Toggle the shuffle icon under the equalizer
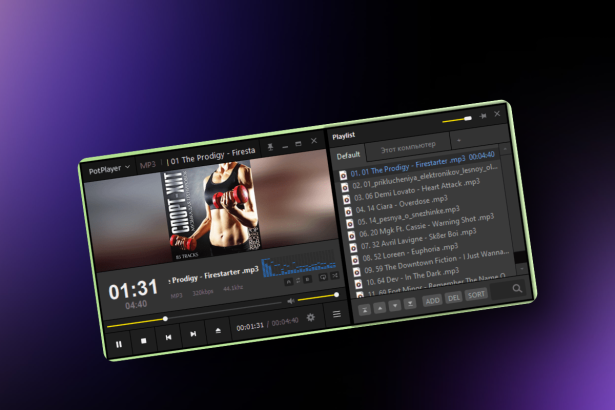Viewport: 615px width, 410px height. (335, 275)
